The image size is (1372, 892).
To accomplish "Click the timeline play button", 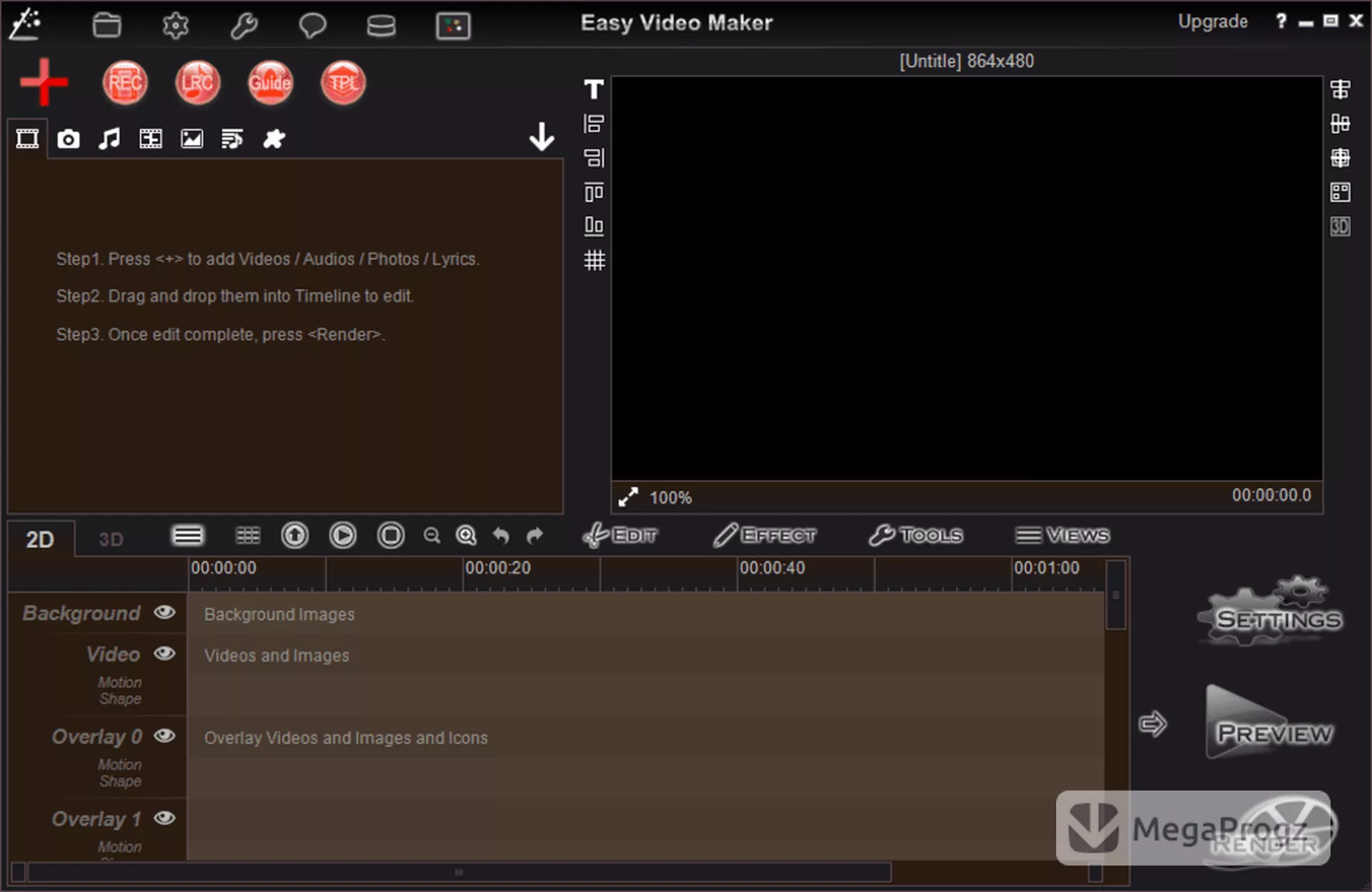I will pyautogui.click(x=342, y=535).
